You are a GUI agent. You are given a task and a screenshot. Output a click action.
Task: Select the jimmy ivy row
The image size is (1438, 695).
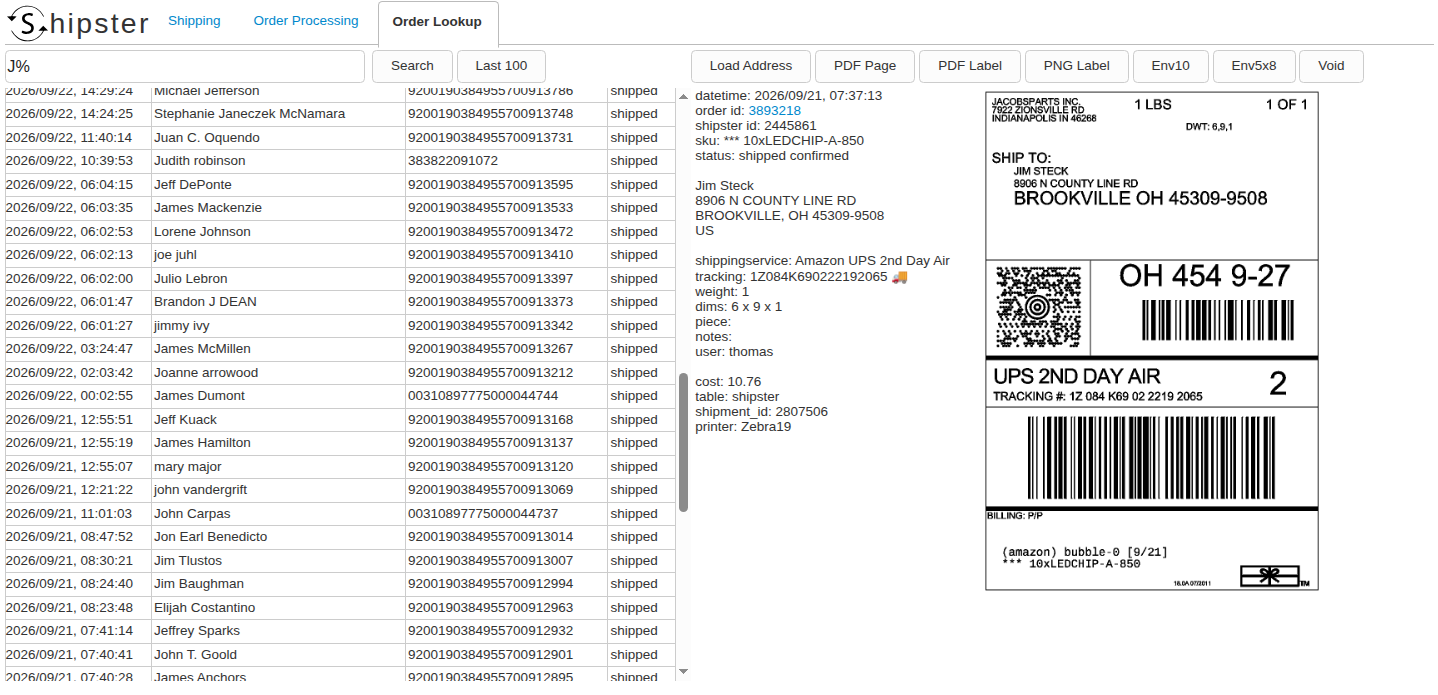(340, 326)
